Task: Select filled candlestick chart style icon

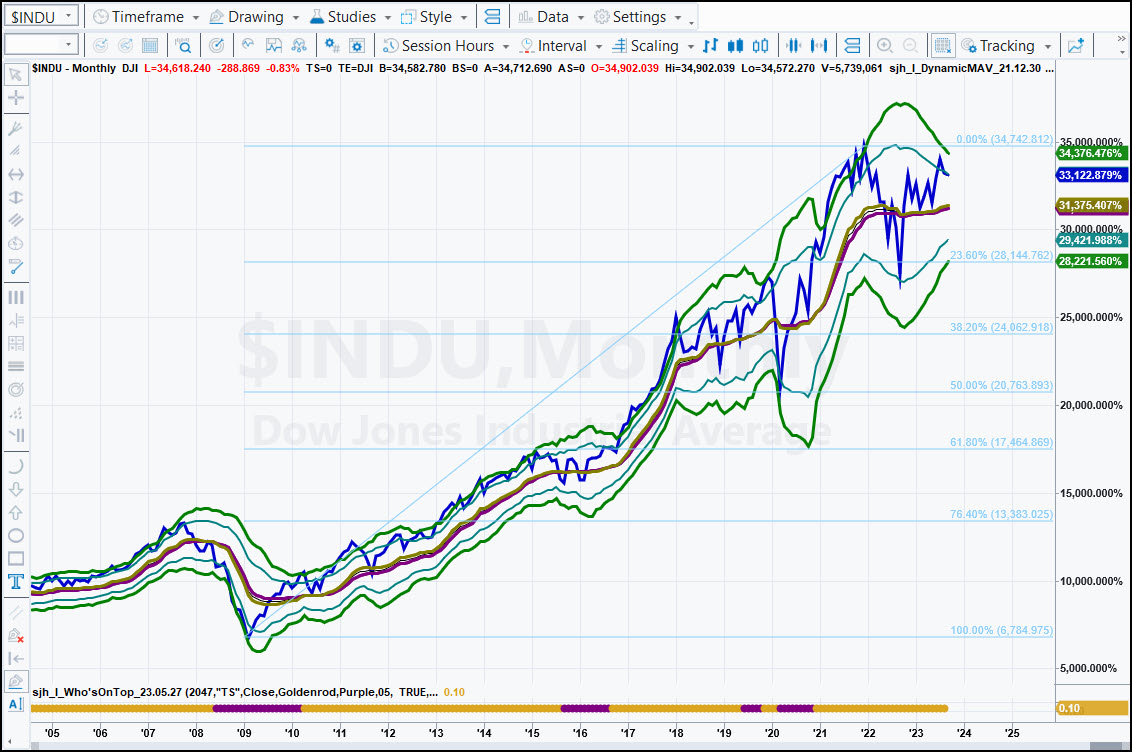Action: (736, 45)
